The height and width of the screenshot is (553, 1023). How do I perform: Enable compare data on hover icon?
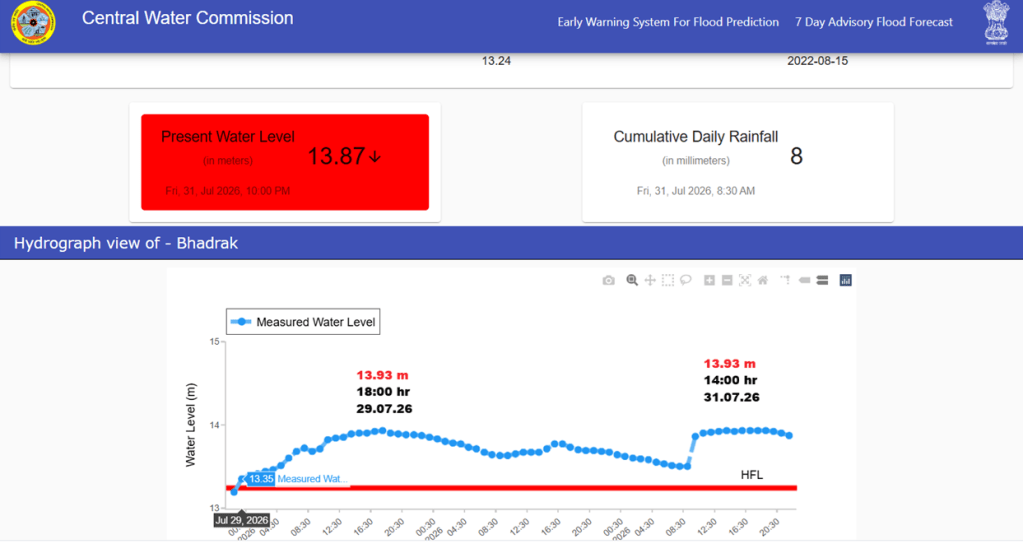coord(822,280)
